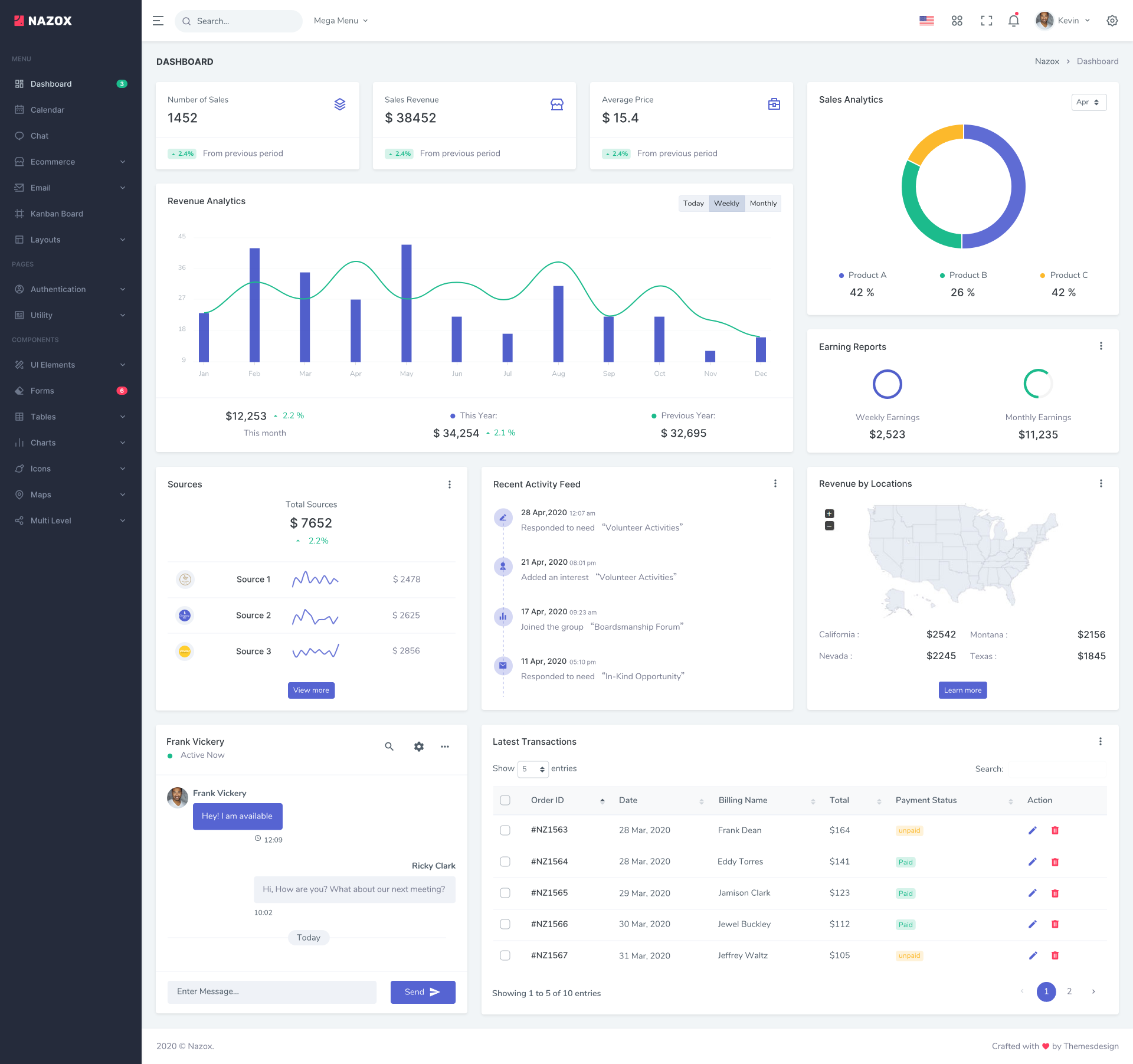This screenshot has width=1133, height=1064.
Task: Click the Product A legend dot
Action: point(841,276)
